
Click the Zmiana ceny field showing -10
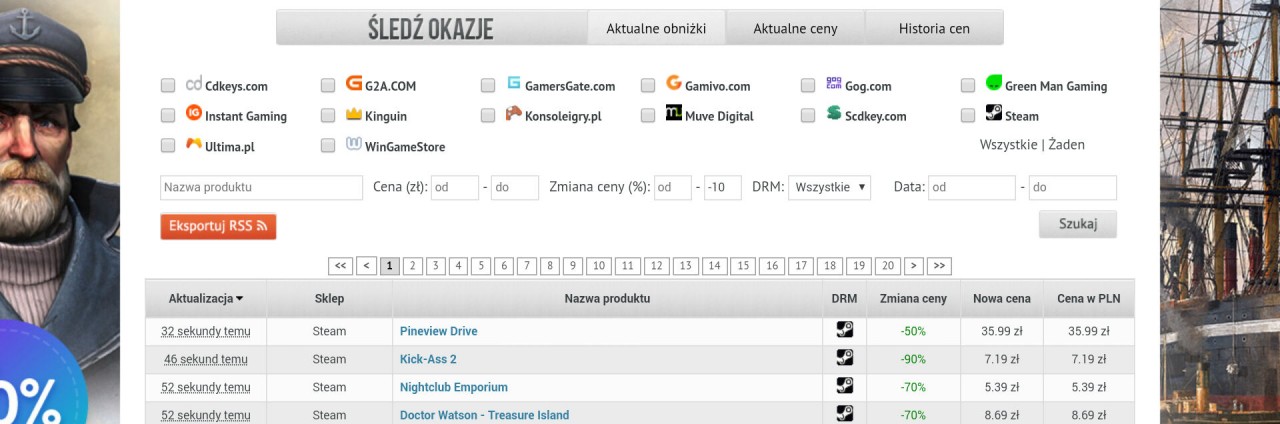click(x=723, y=187)
